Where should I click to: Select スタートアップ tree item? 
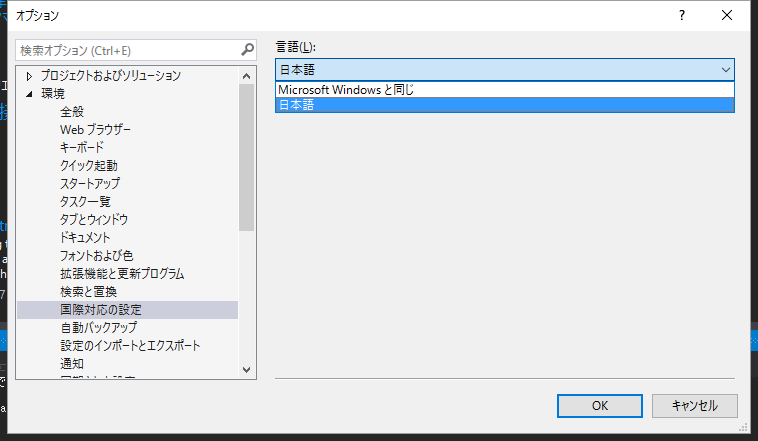(90, 183)
